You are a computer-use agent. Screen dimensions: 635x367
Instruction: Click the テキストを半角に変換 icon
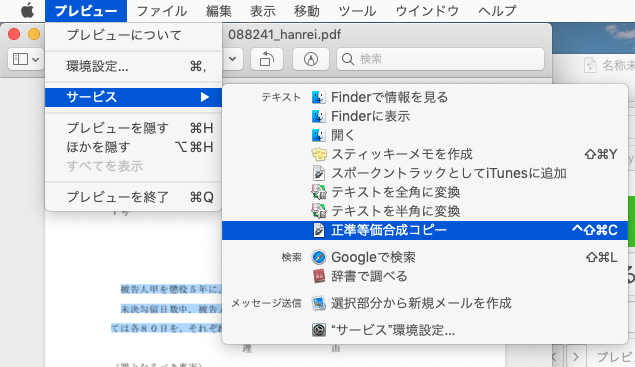pyautogui.click(x=319, y=211)
